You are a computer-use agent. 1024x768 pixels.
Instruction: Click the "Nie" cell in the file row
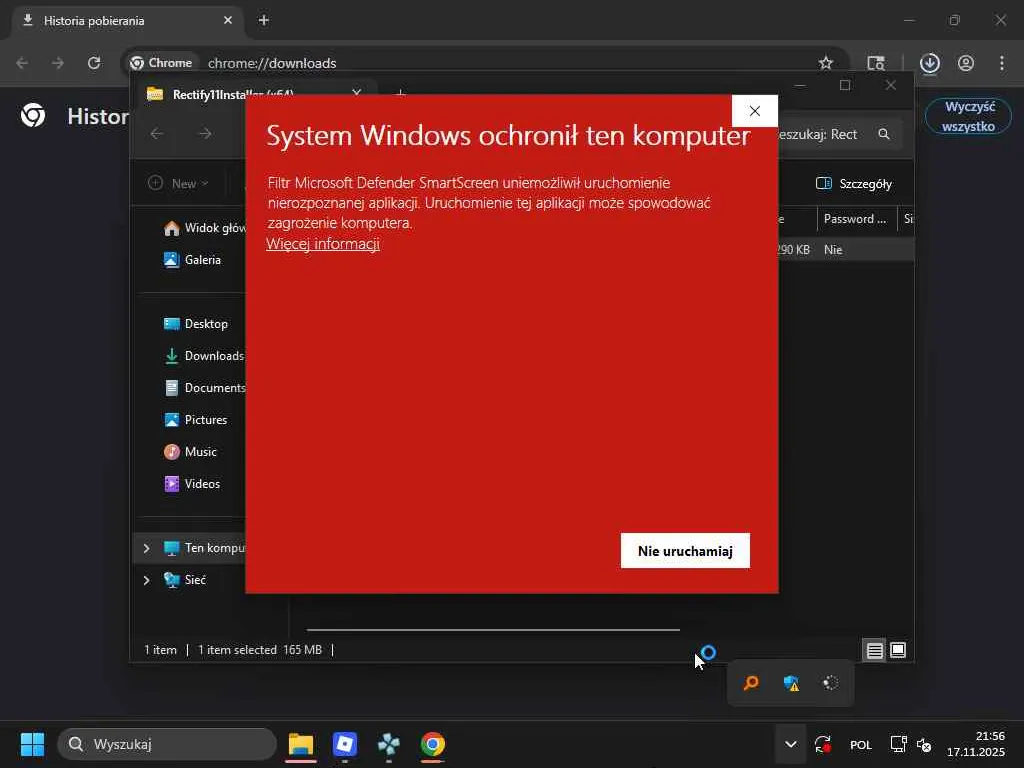[833, 249]
